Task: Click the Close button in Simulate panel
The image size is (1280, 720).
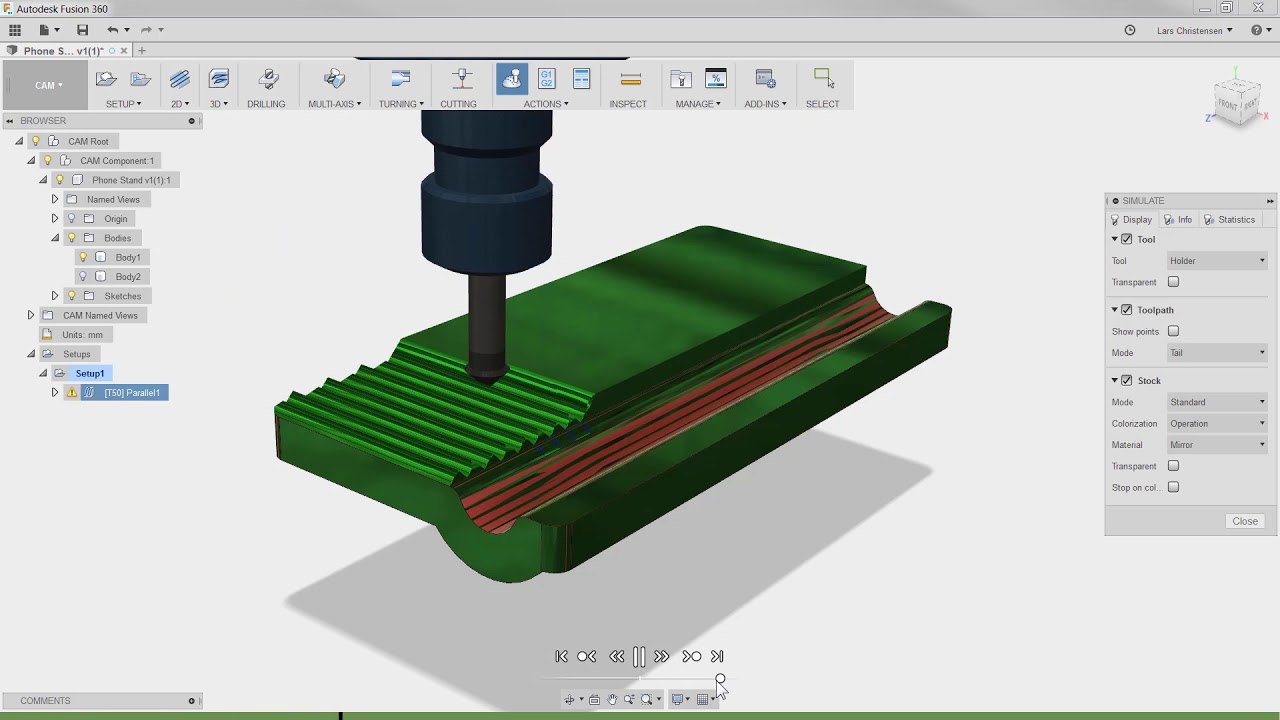Action: click(x=1245, y=521)
